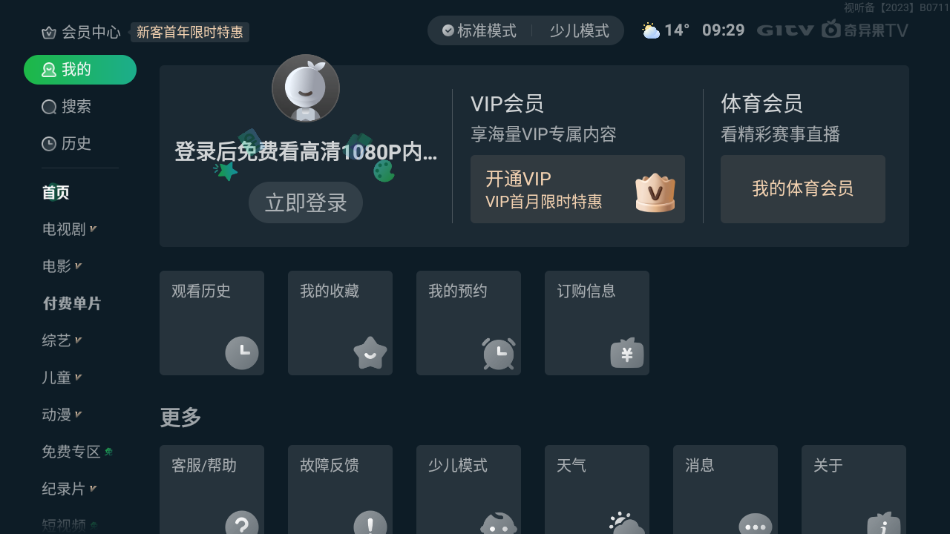Expand the 综艺 sidebar category
The height and width of the screenshot is (534, 950).
(x=62, y=341)
